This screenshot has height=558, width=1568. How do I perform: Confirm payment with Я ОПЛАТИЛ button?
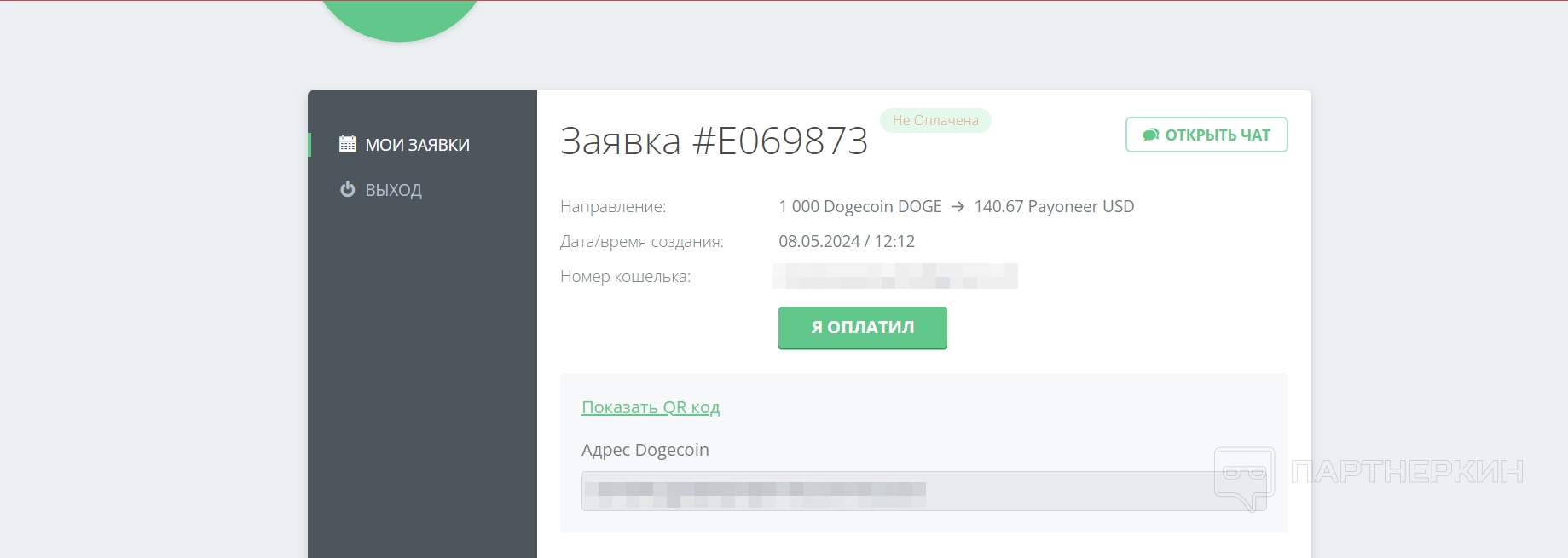click(863, 328)
